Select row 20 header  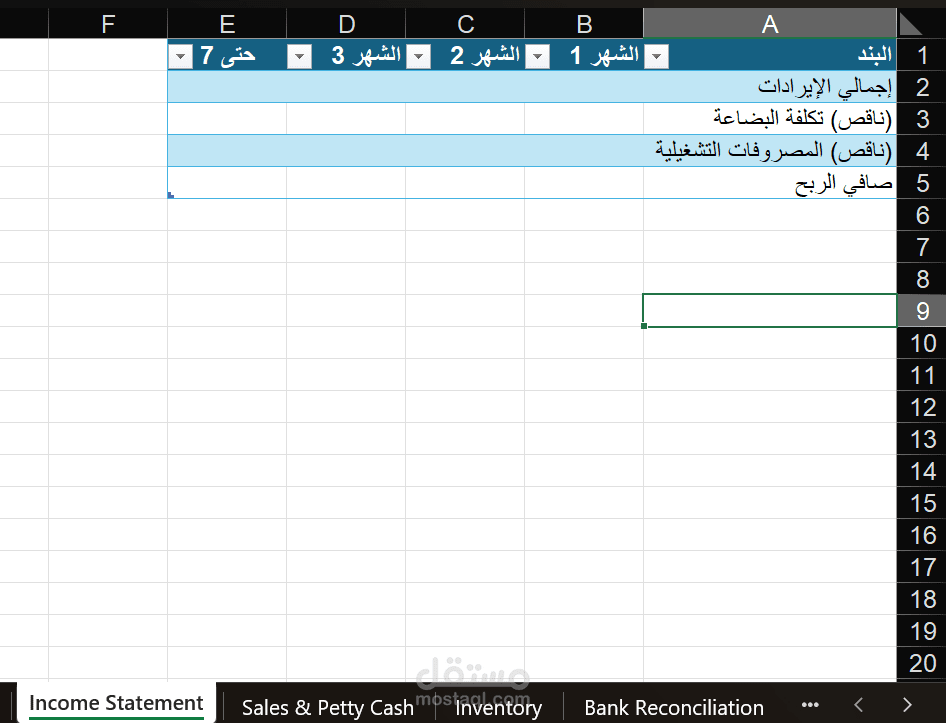[922, 663]
